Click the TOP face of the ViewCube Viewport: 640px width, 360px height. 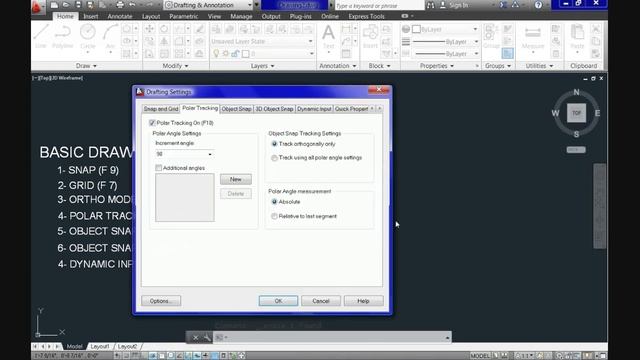pos(576,113)
